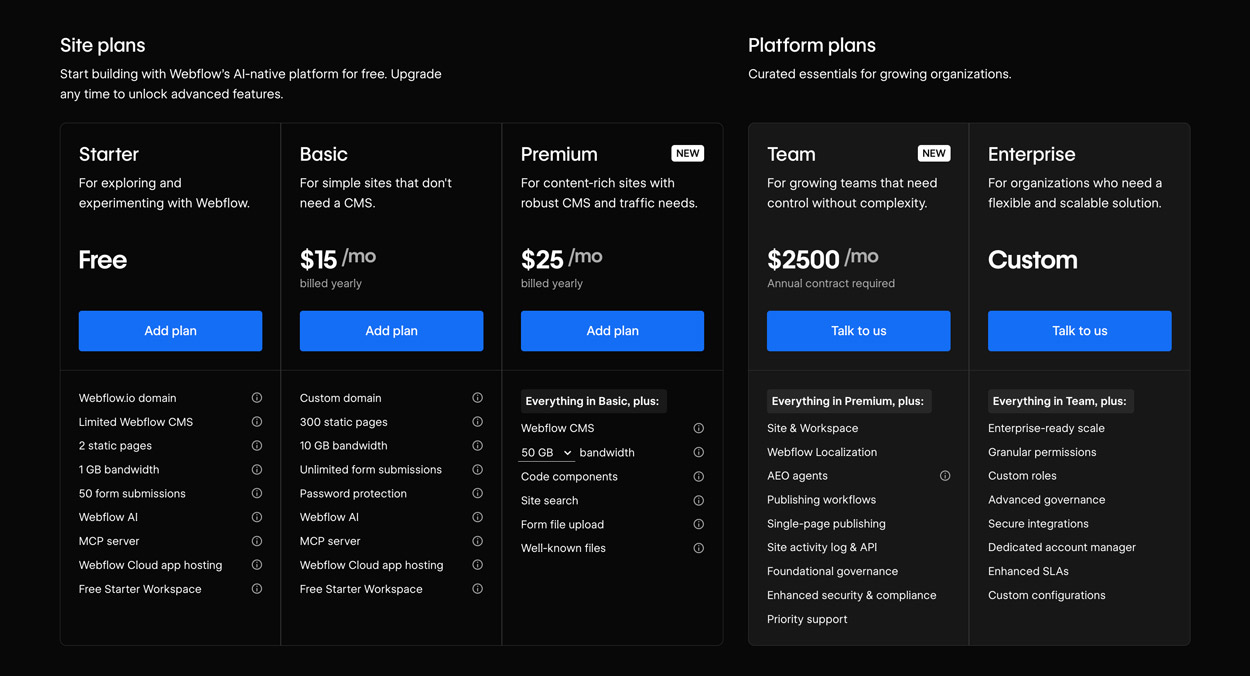This screenshot has height=676, width=1250.
Task: Click the Team plan title
Action: [791, 154]
